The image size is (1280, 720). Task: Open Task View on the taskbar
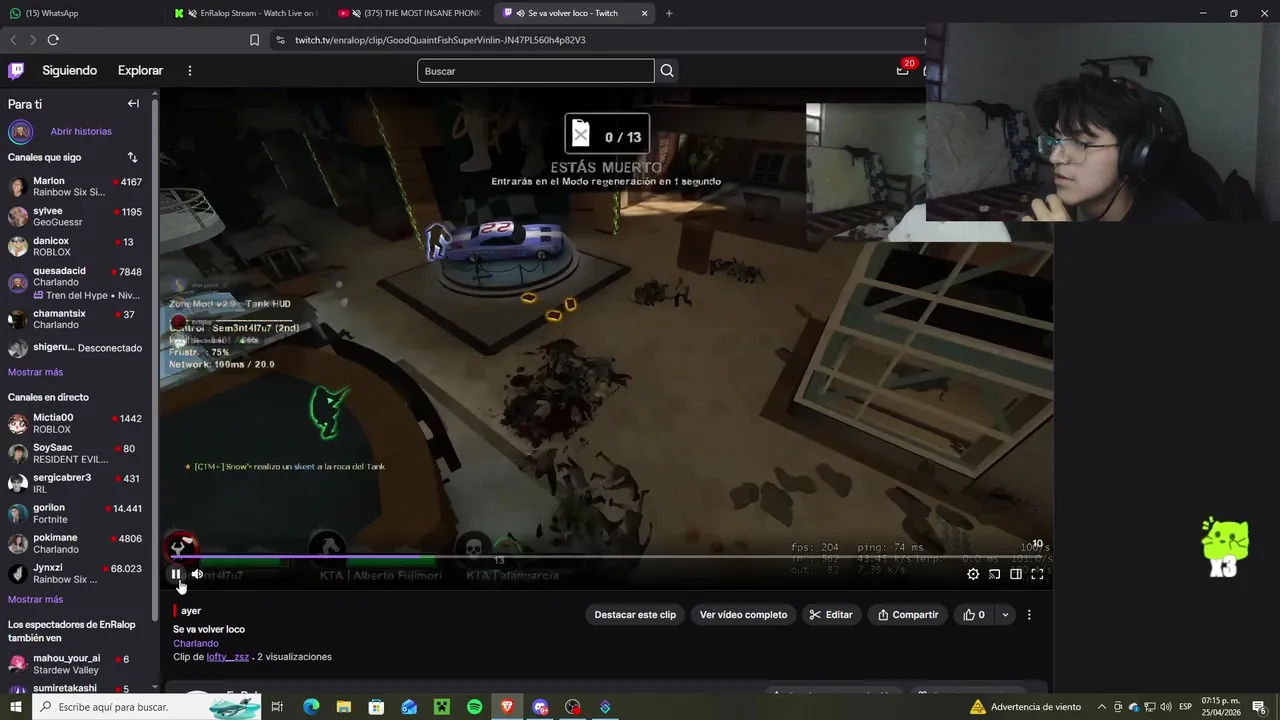(277, 707)
